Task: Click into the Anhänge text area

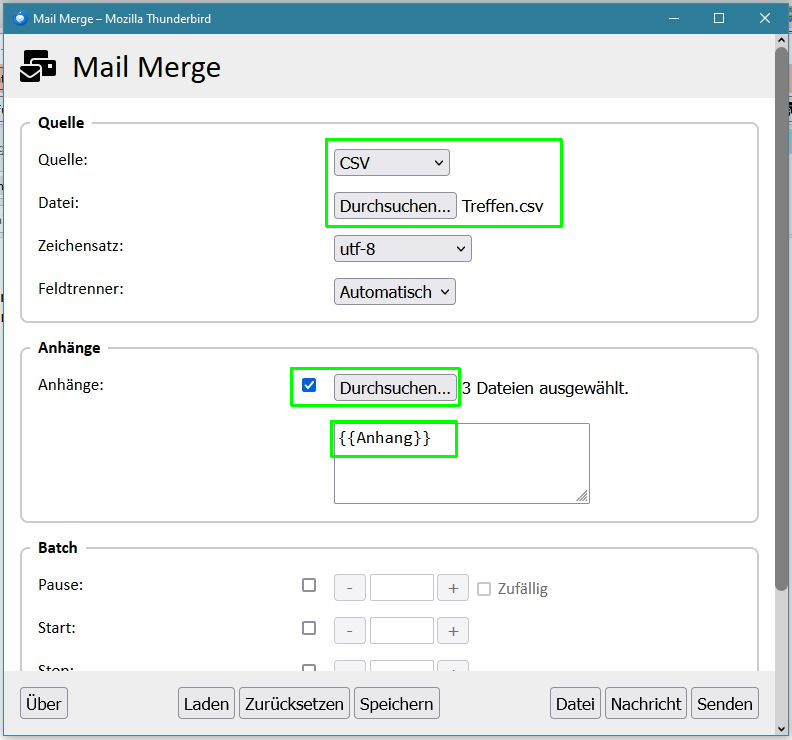Action: pos(461,475)
